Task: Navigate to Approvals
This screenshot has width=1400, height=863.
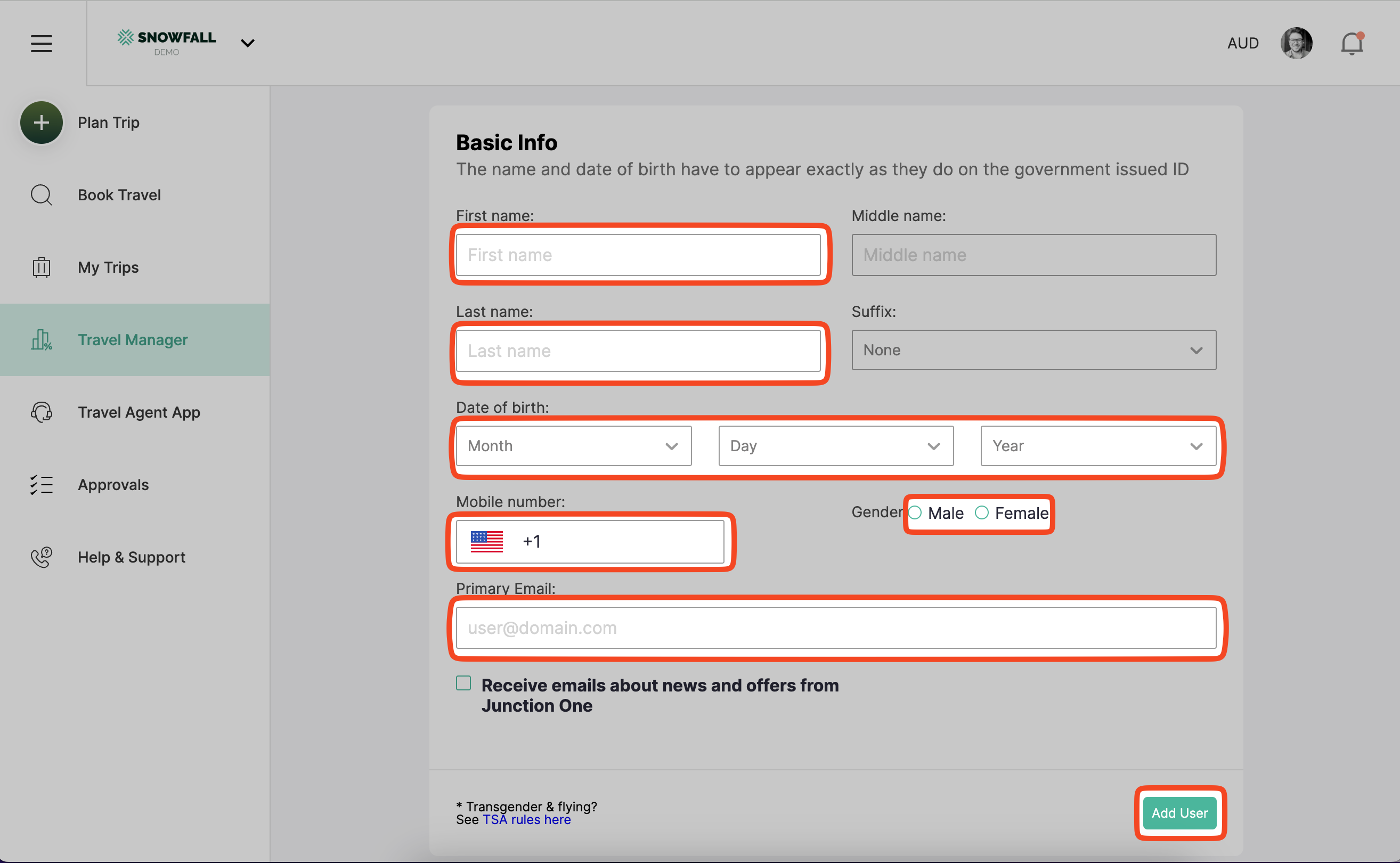Action: point(113,485)
